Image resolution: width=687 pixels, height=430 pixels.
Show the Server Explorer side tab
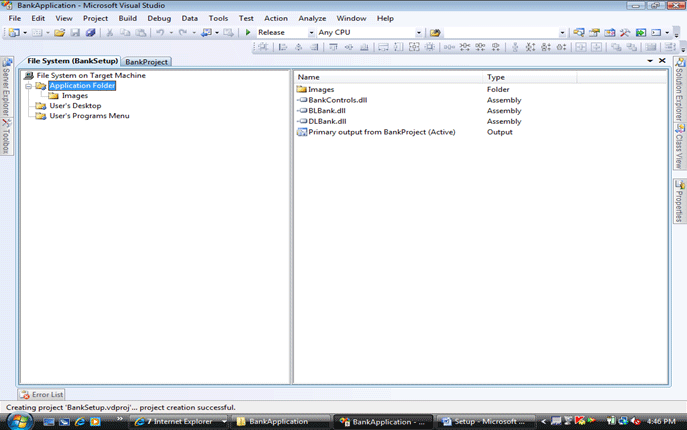7,88
